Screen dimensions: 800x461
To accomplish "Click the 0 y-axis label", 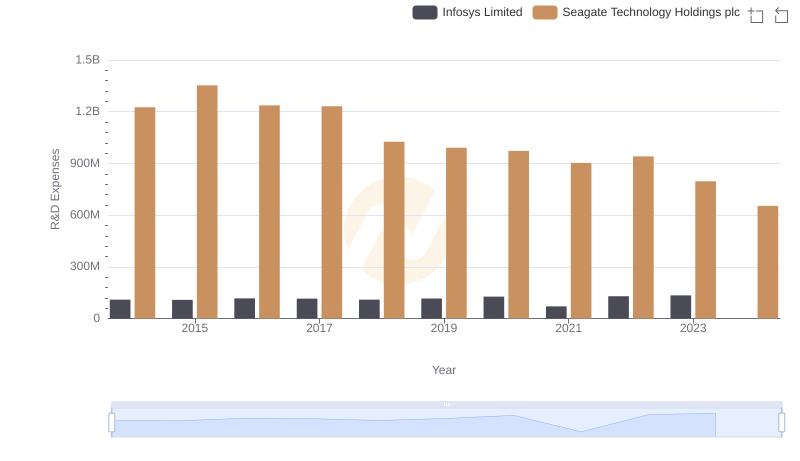I will click(x=96, y=318).
